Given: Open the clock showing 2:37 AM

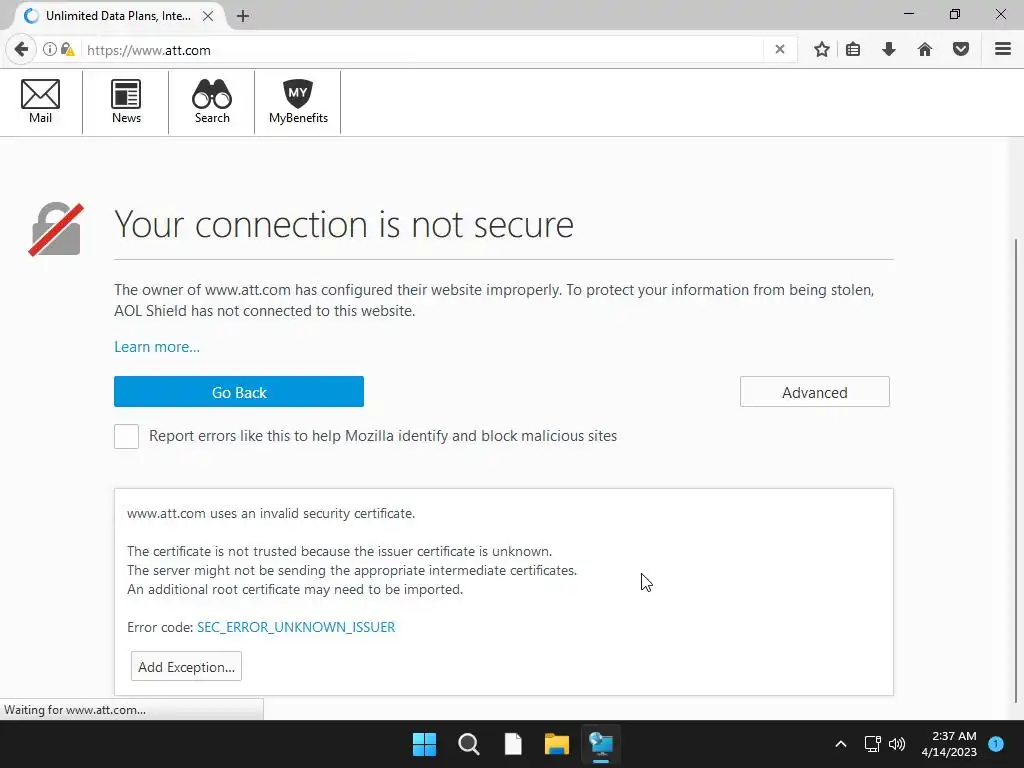Looking at the screenshot, I should pos(949,744).
